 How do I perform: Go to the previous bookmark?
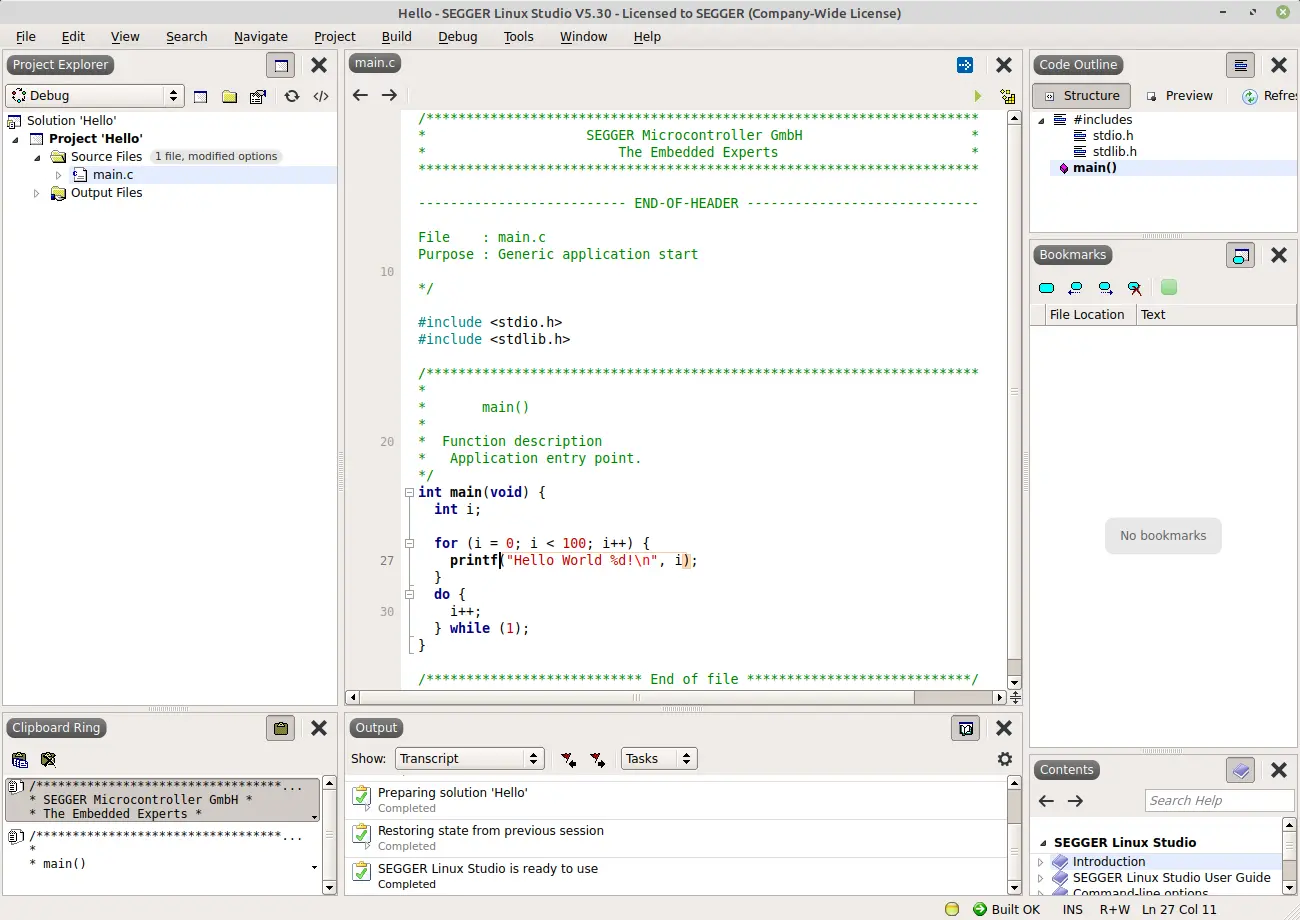(x=1075, y=287)
